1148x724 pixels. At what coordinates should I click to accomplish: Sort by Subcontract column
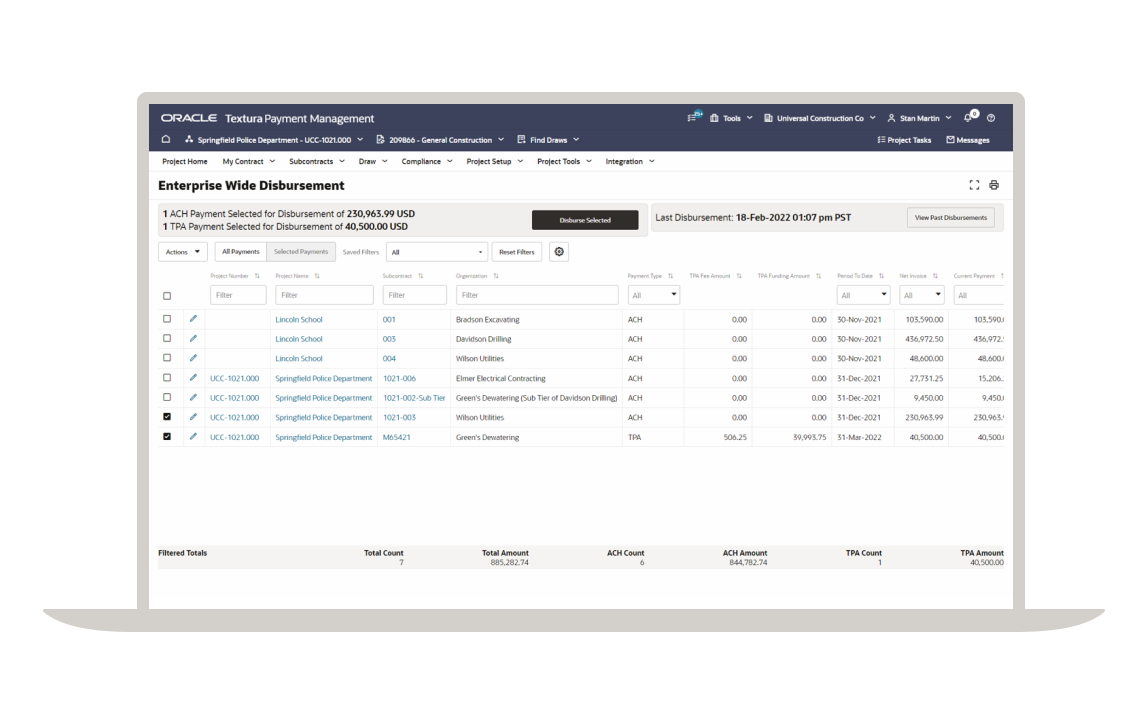[x=420, y=276]
